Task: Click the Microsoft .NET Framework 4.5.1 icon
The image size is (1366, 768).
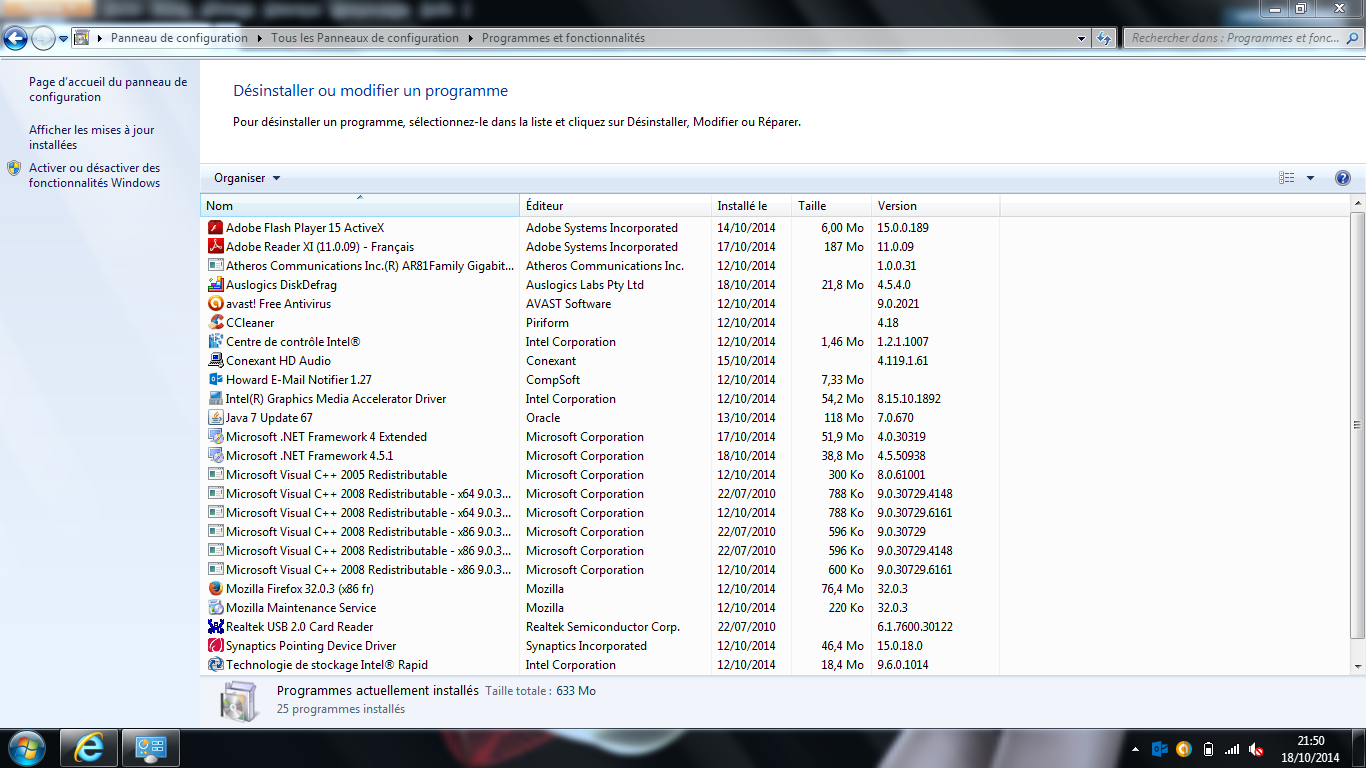Action: 215,456
